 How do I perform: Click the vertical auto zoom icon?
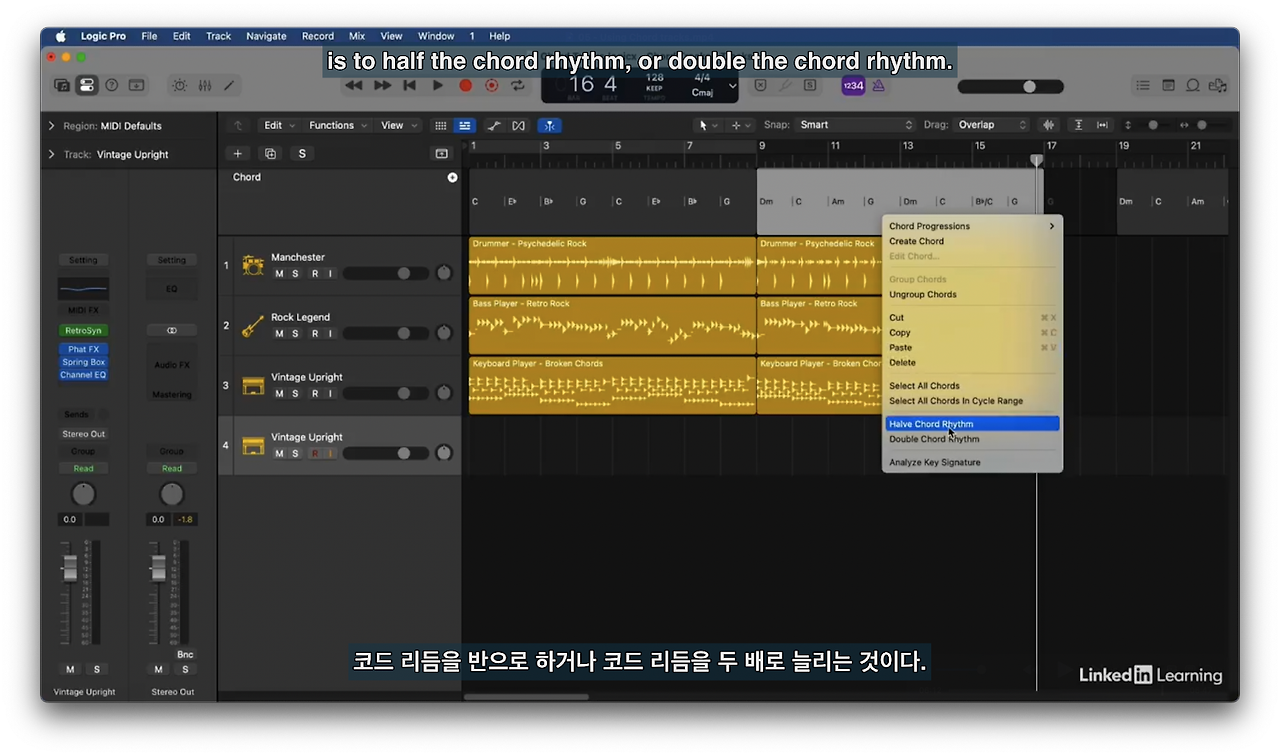click(x=1078, y=125)
